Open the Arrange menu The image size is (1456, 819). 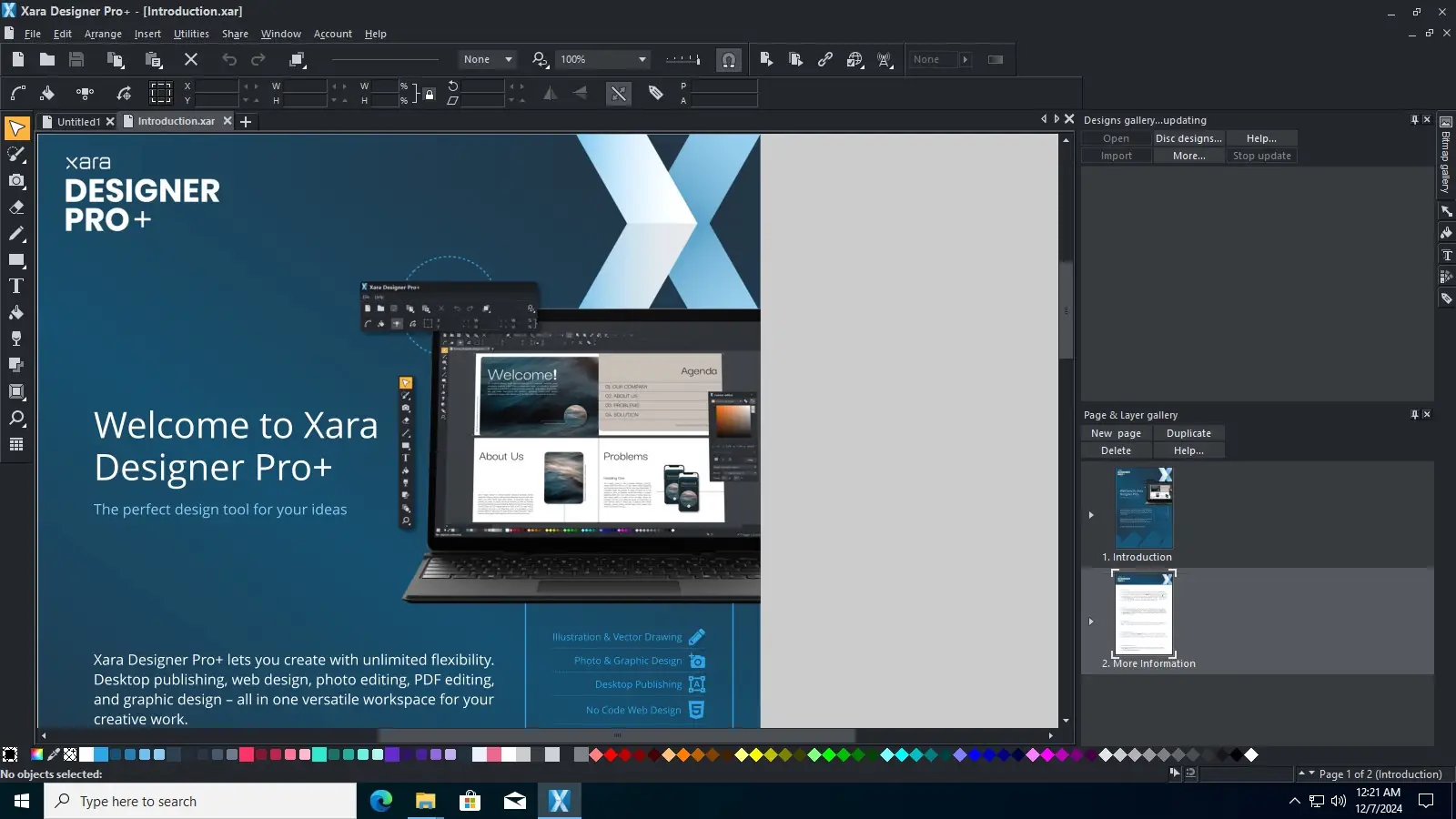pos(103,34)
